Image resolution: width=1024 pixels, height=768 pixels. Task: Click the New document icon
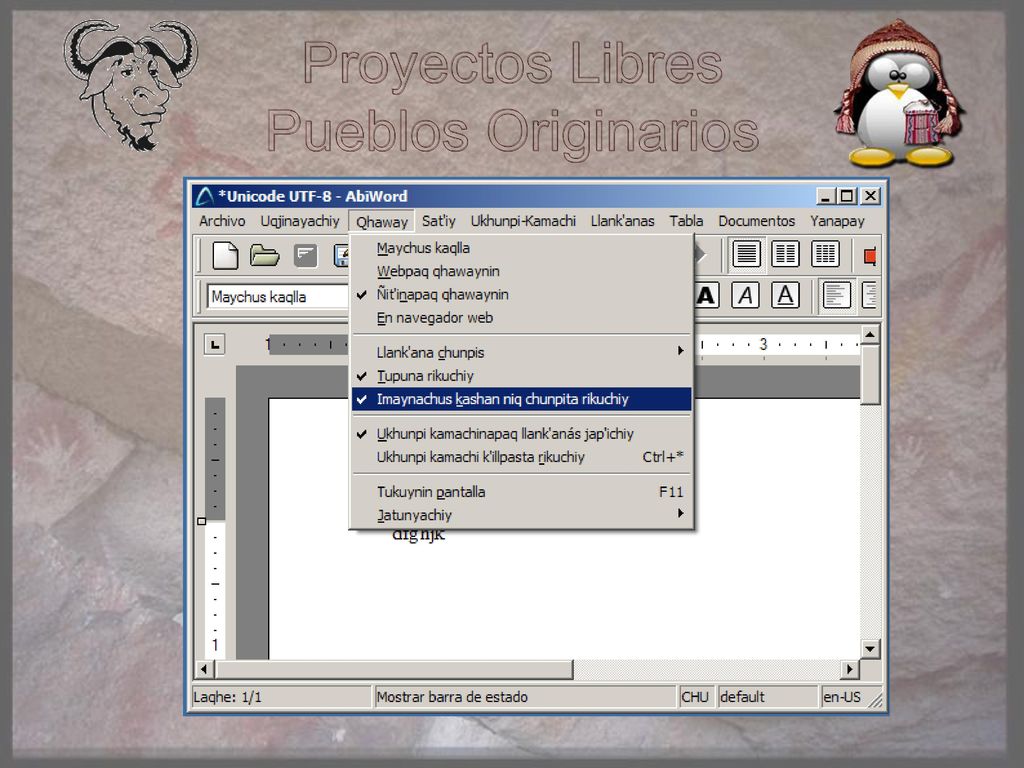coord(225,255)
